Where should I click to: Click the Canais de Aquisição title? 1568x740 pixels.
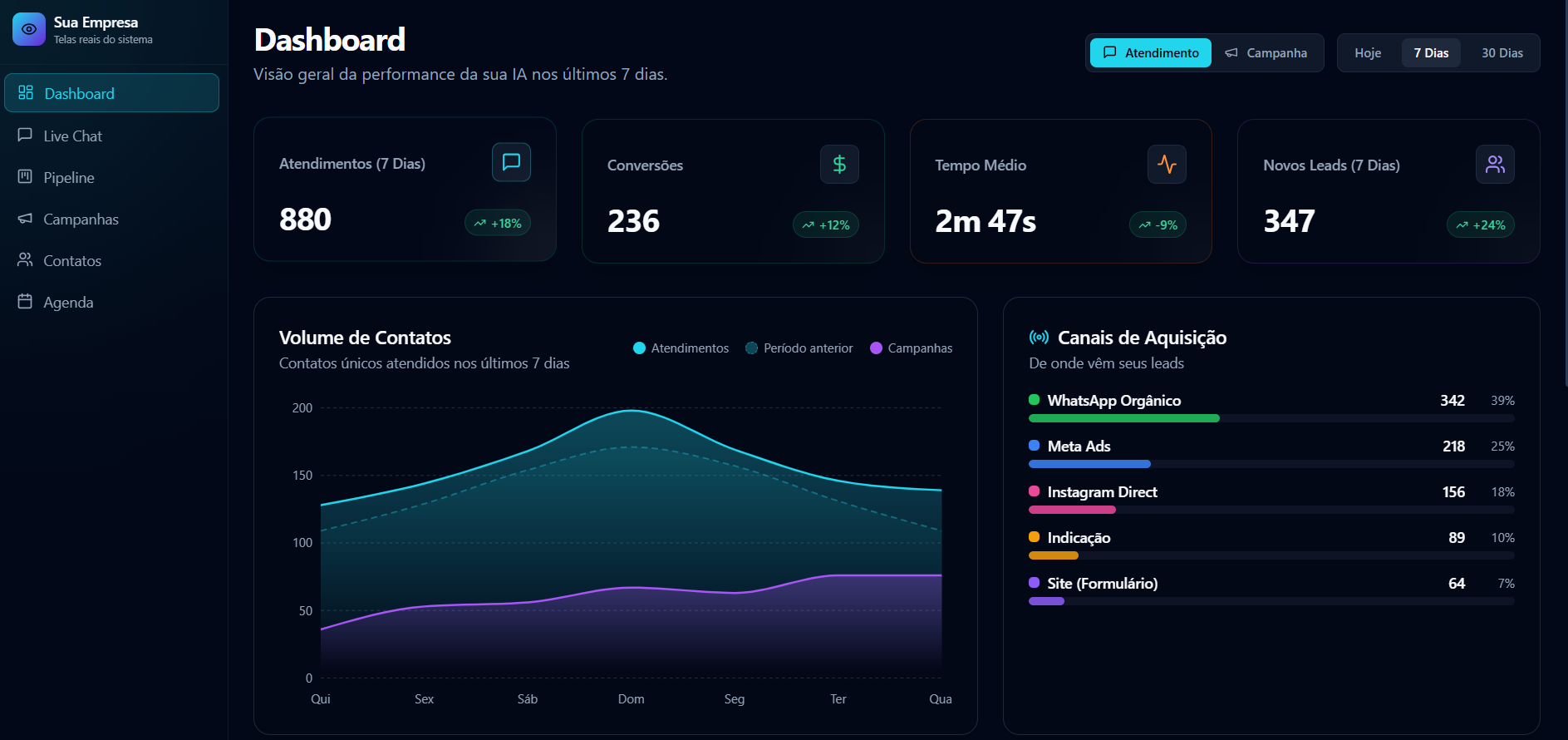pyautogui.click(x=1142, y=338)
